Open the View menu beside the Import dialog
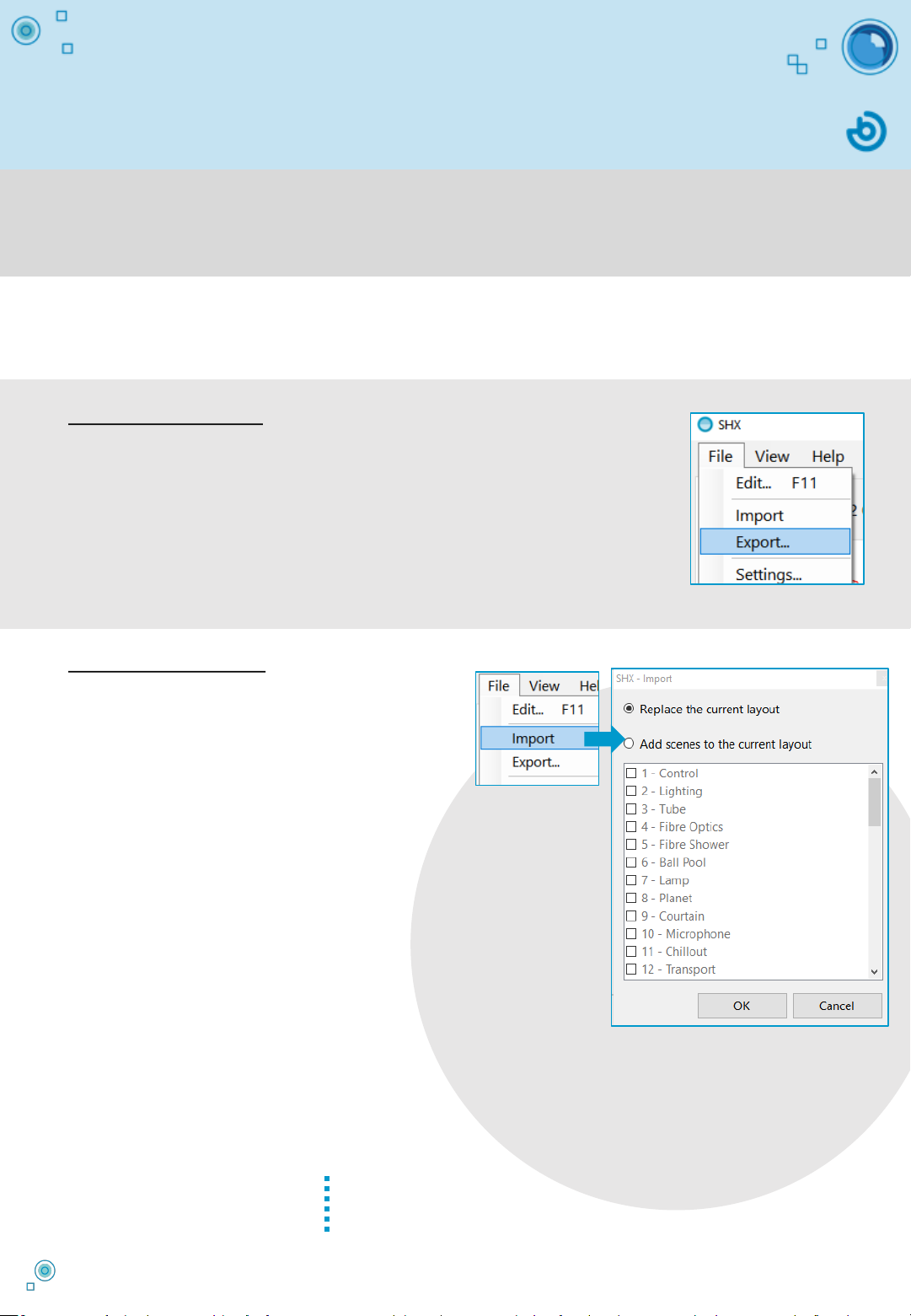Viewport: 911px width, 1316px height. (x=544, y=685)
